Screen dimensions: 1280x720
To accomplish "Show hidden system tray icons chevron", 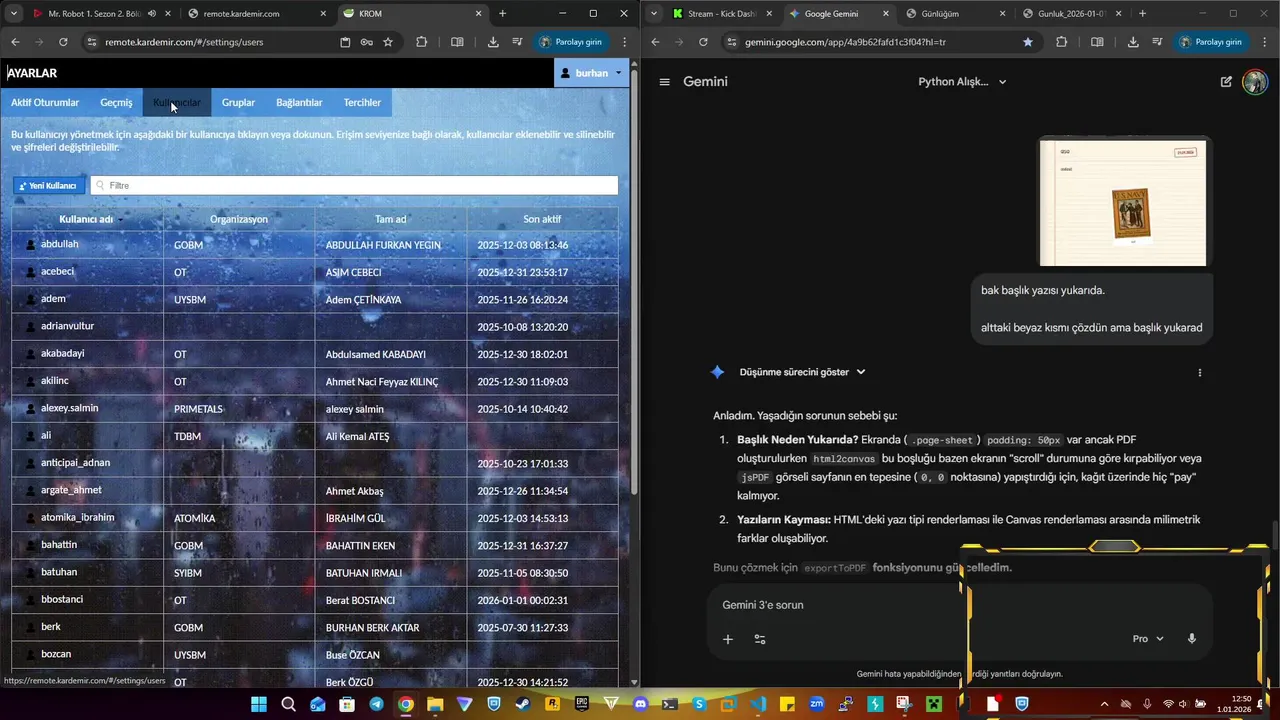I will 1104,704.
